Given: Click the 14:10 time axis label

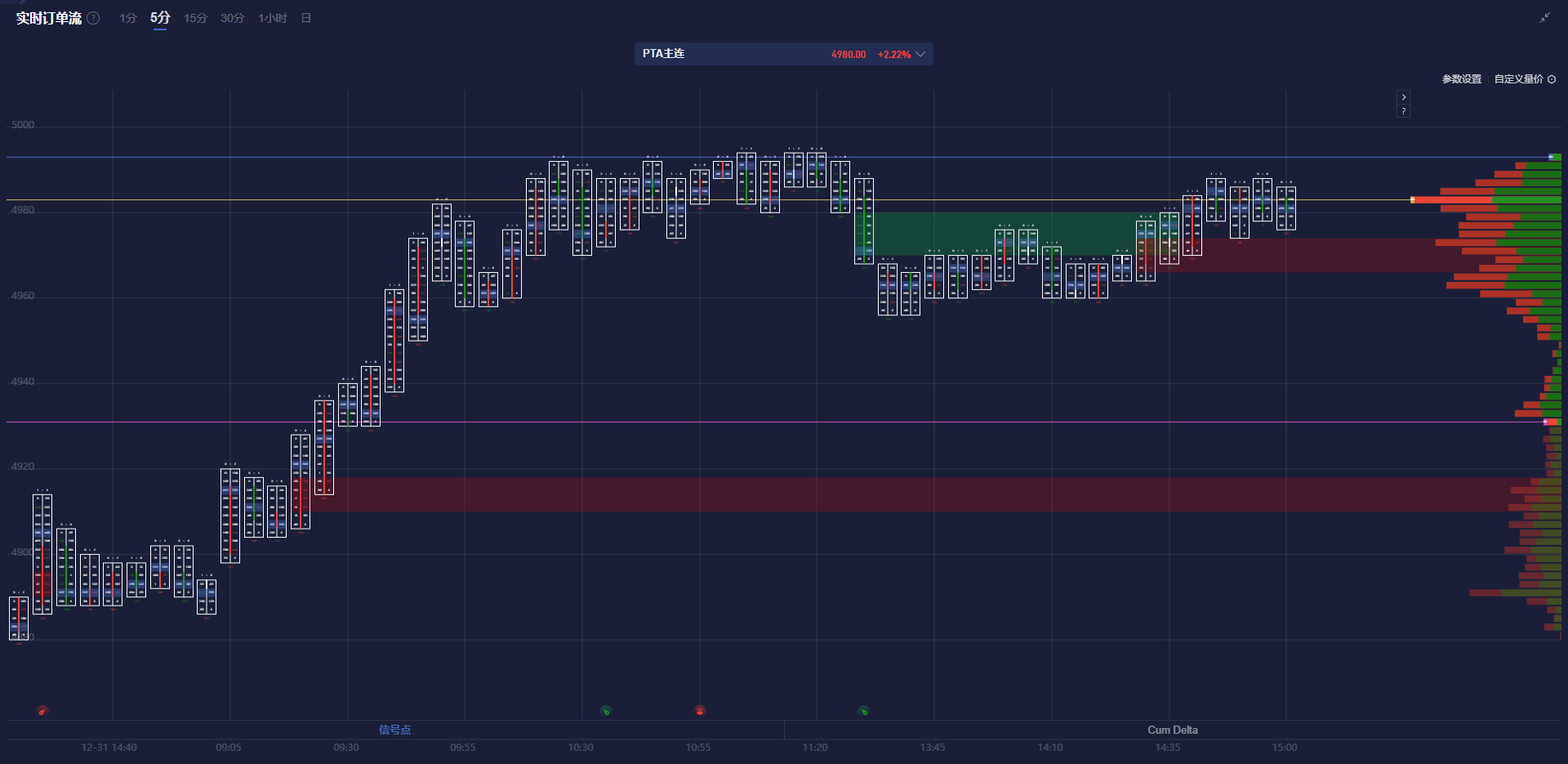Looking at the screenshot, I should [x=1050, y=748].
